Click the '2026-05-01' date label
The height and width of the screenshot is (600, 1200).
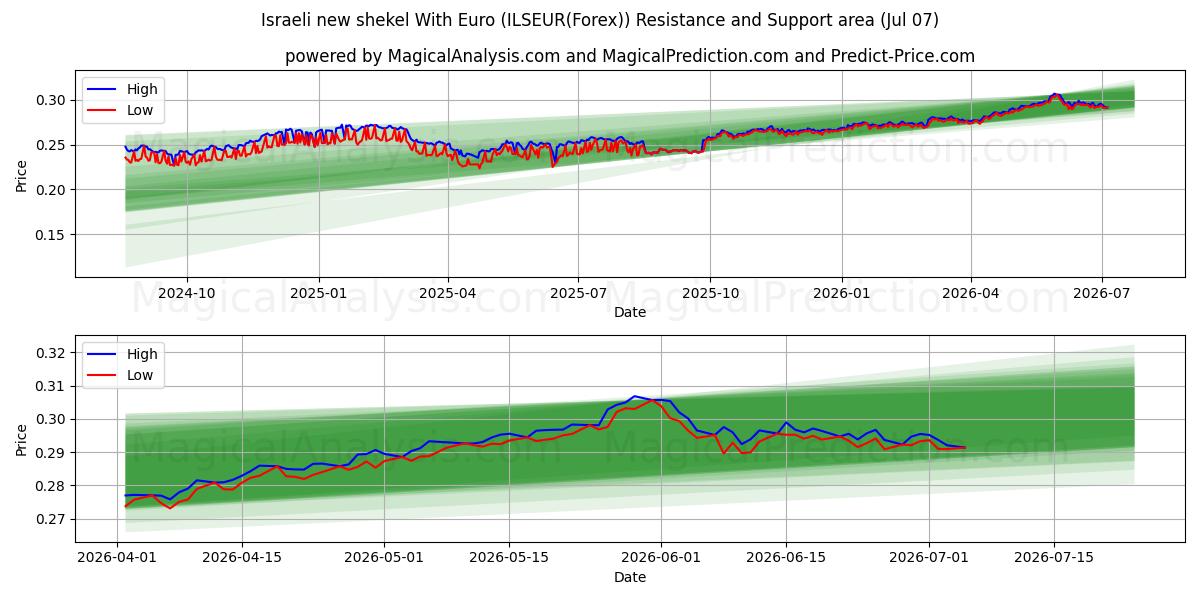click(x=384, y=558)
